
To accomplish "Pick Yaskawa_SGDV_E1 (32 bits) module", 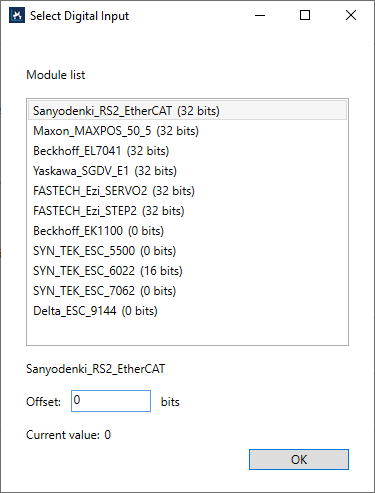I will coord(187,171).
